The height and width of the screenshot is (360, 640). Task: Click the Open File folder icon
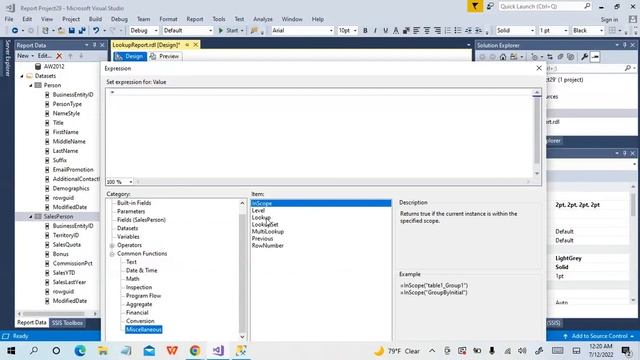point(61,31)
